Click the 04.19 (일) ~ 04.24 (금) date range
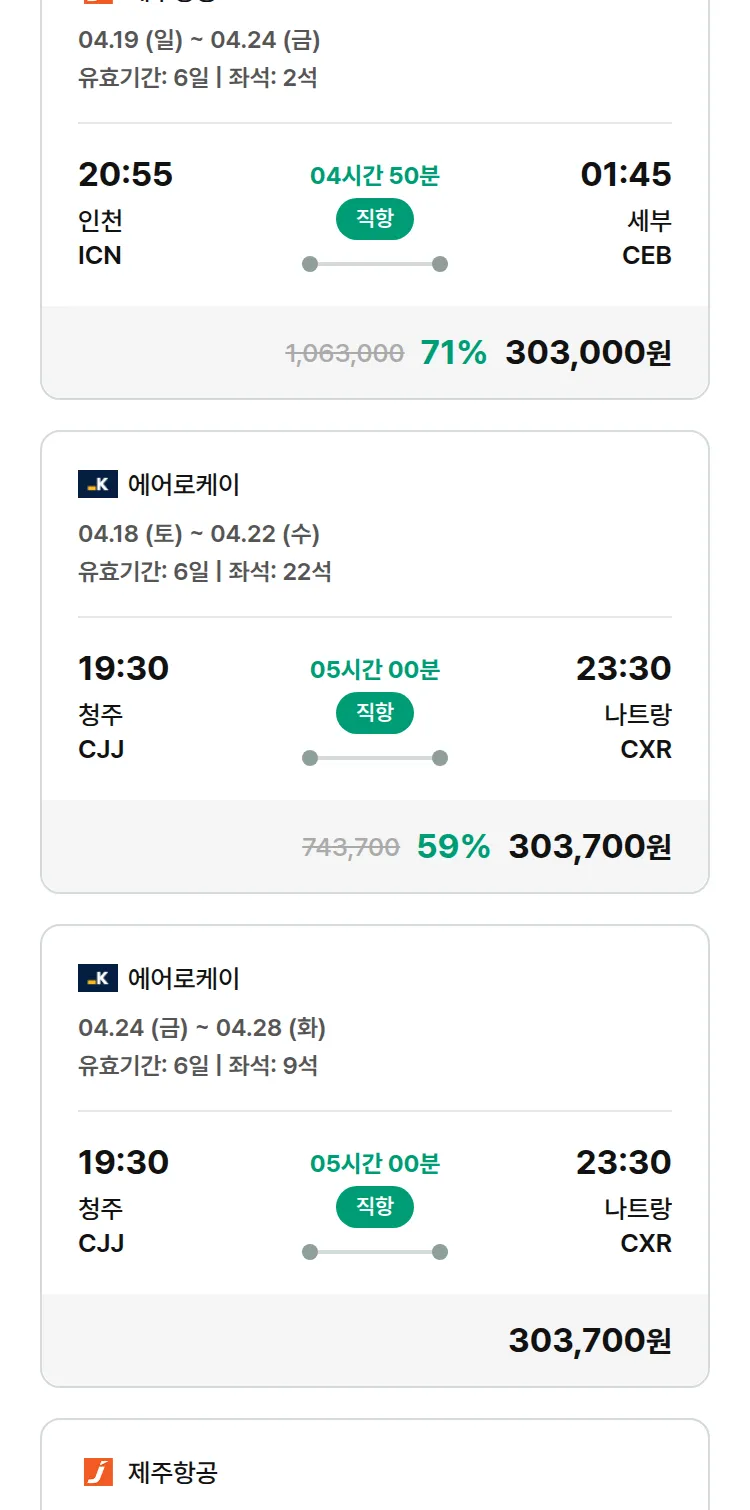Screen dimensions: 750x1510 tap(199, 41)
